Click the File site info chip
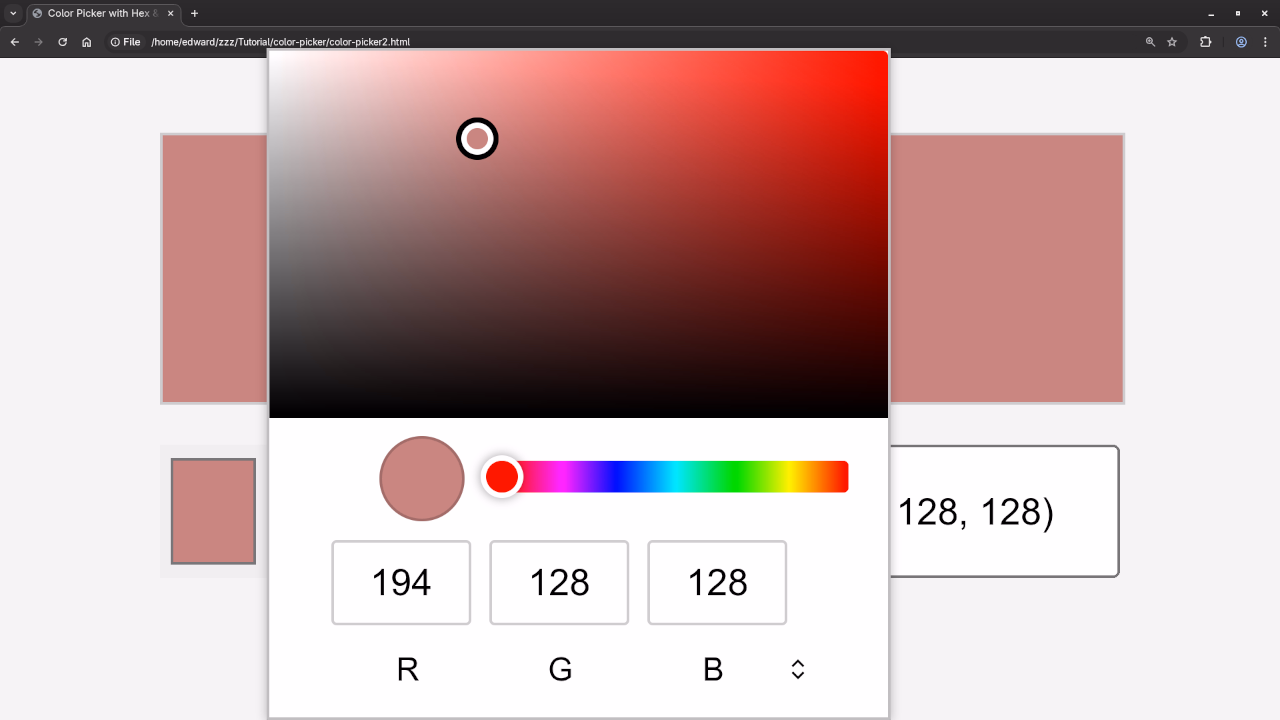The image size is (1280, 720). point(125,42)
